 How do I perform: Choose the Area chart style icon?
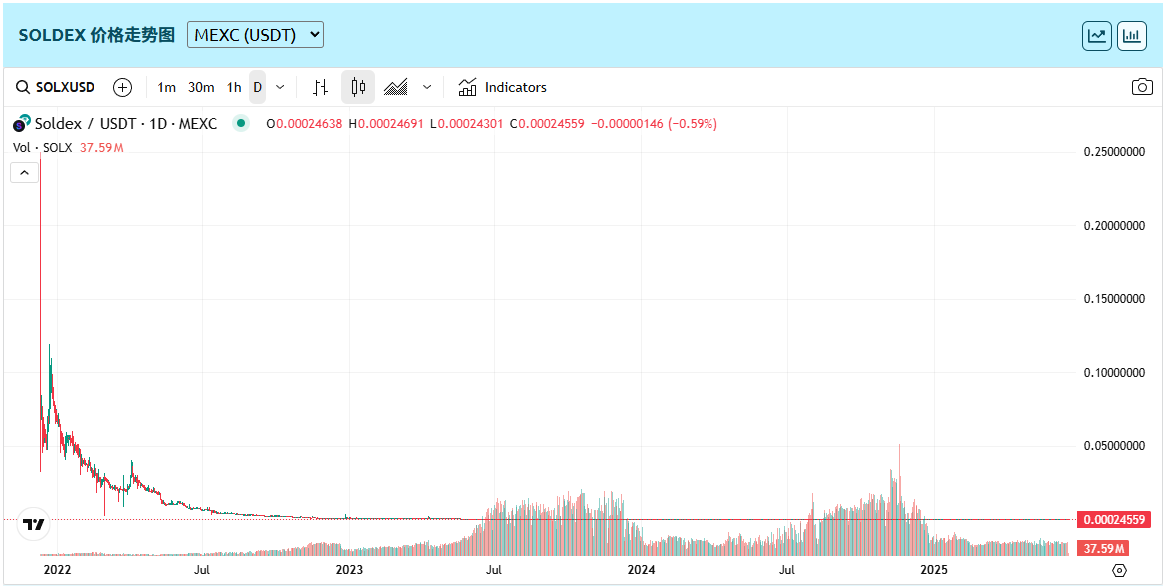point(395,87)
